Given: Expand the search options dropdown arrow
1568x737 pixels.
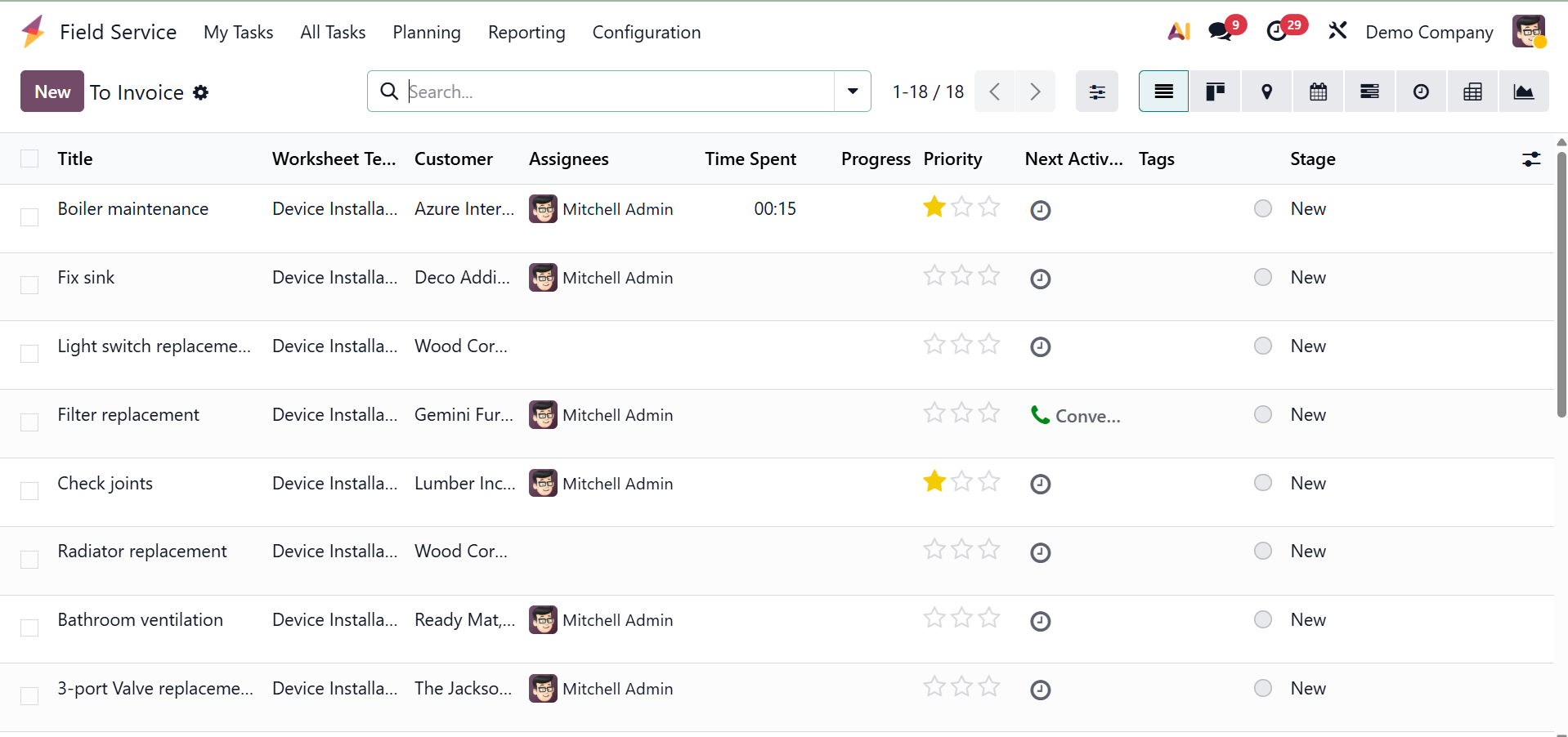Looking at the screenshot, I should pos(853,92).
